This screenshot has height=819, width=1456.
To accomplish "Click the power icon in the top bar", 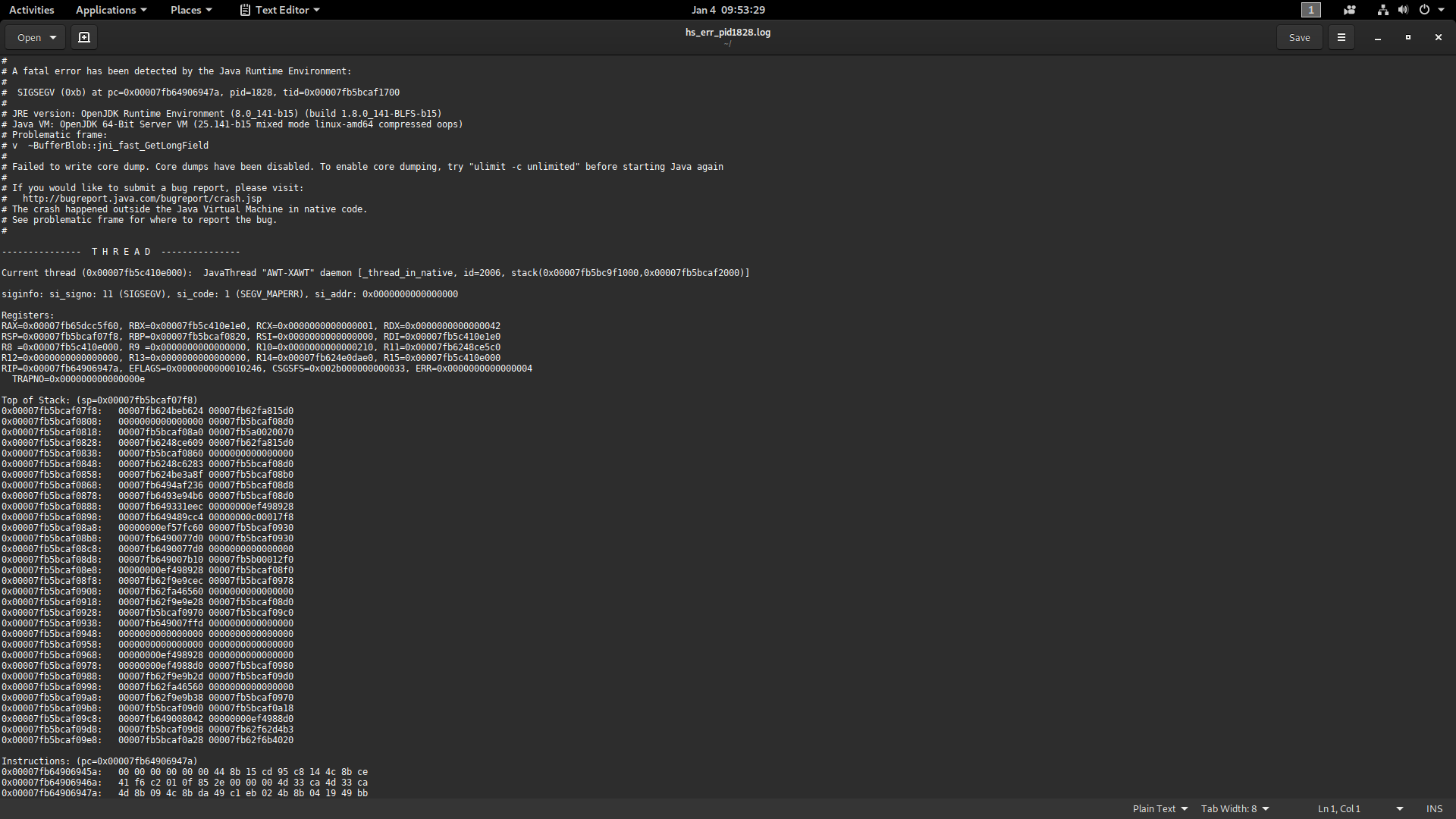I will (x=1424, y=10).
